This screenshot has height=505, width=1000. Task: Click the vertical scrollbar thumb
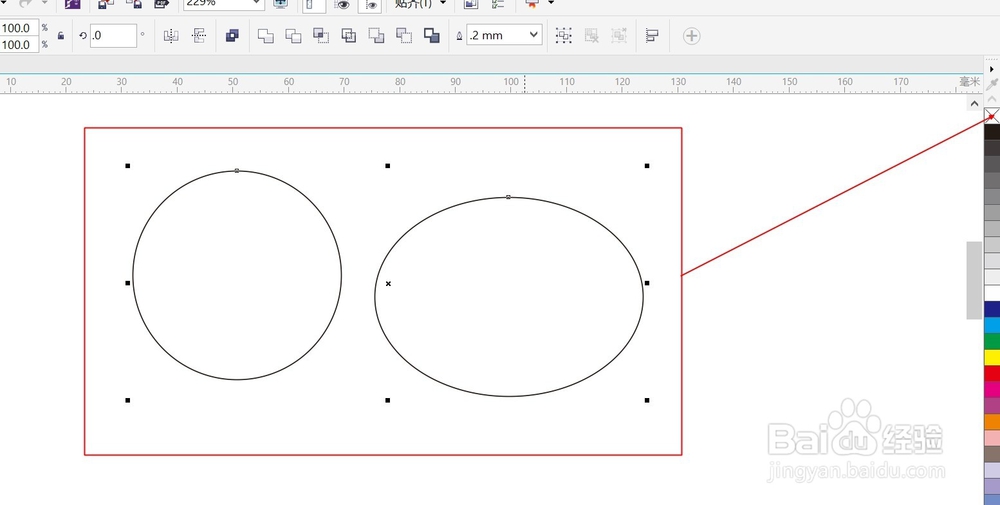coord(974,280)
